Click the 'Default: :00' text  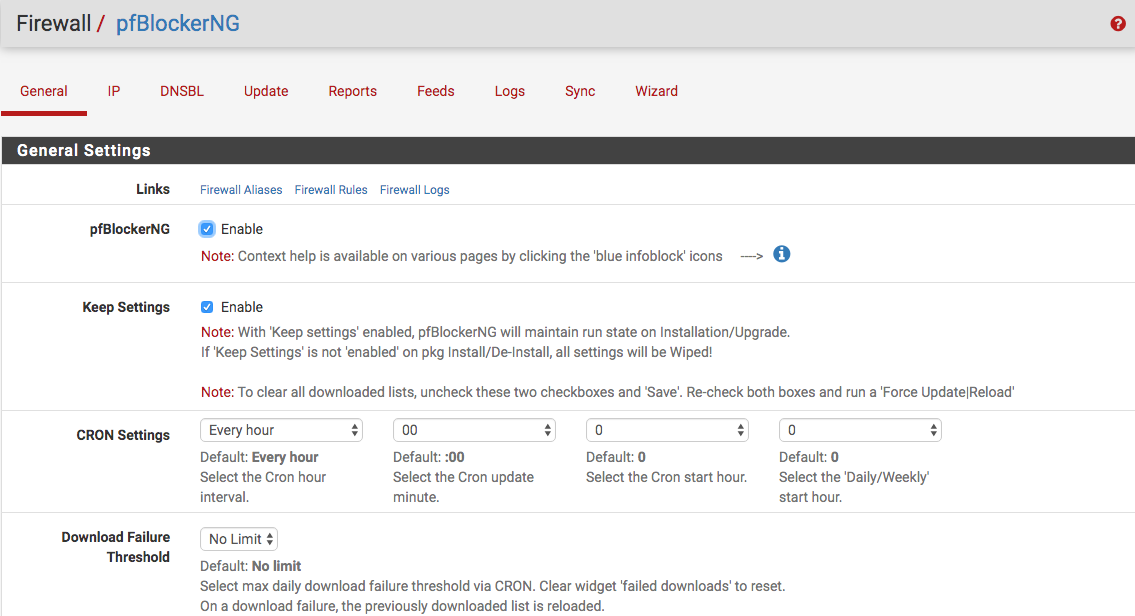(429, 457)
